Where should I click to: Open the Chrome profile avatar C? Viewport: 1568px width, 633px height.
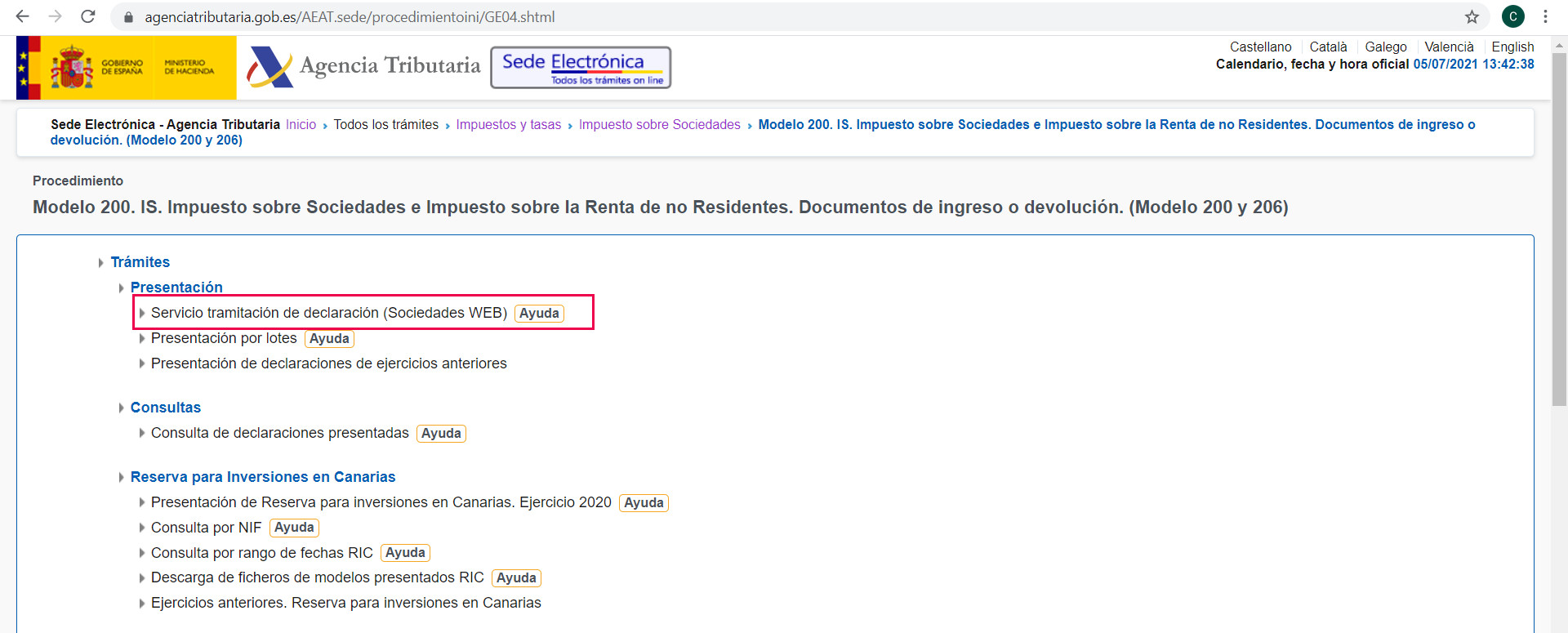(1512, 16)
